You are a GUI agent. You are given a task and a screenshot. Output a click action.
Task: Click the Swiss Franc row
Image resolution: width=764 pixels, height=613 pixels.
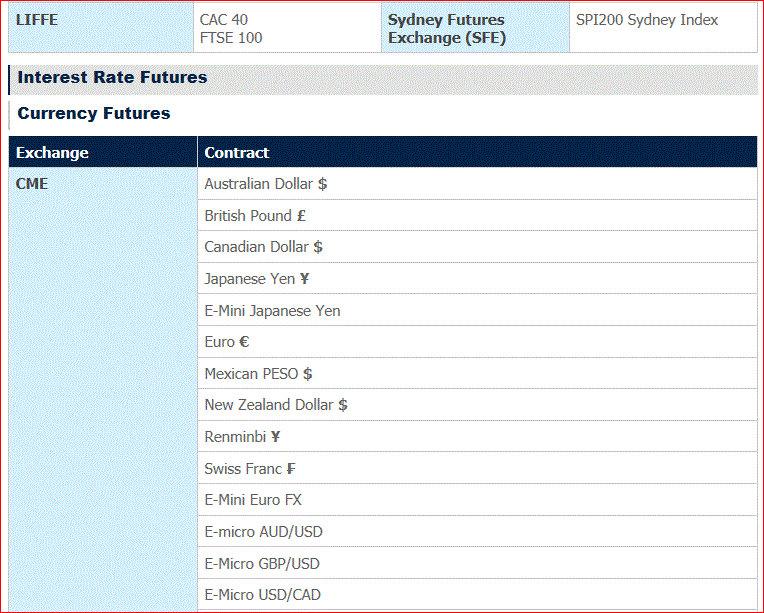coord(478,468)
